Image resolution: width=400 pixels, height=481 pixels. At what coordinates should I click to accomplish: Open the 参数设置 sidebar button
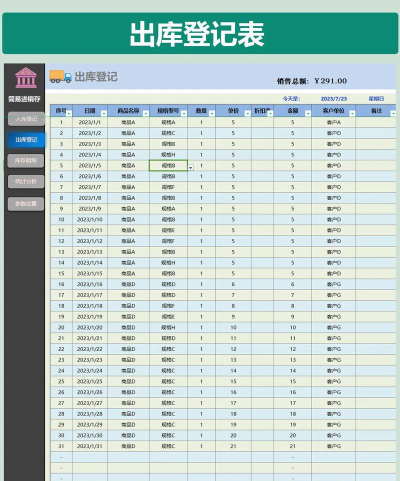pyautogui.click(x=26, y=204)
